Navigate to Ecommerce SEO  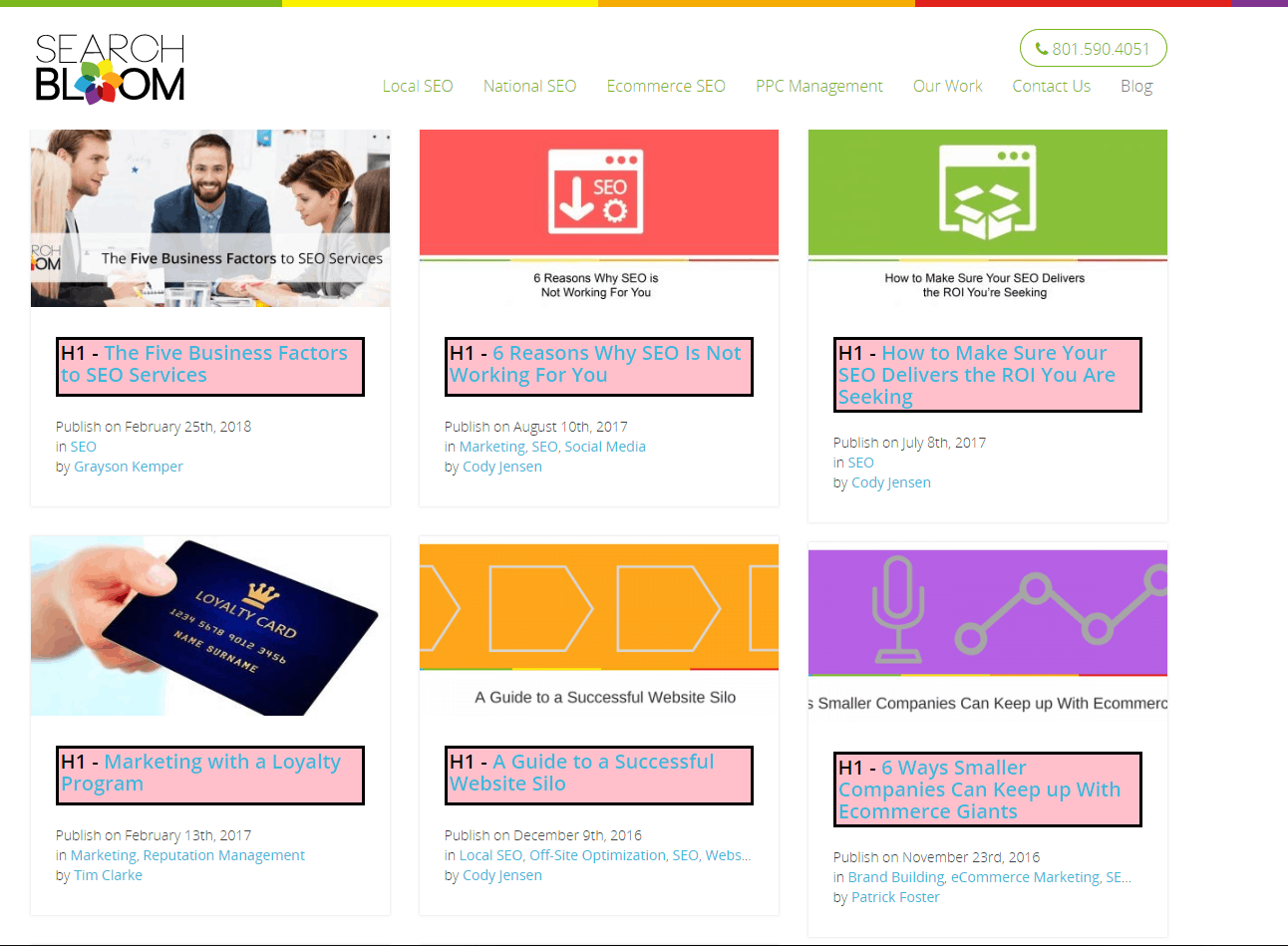(666, 86)
